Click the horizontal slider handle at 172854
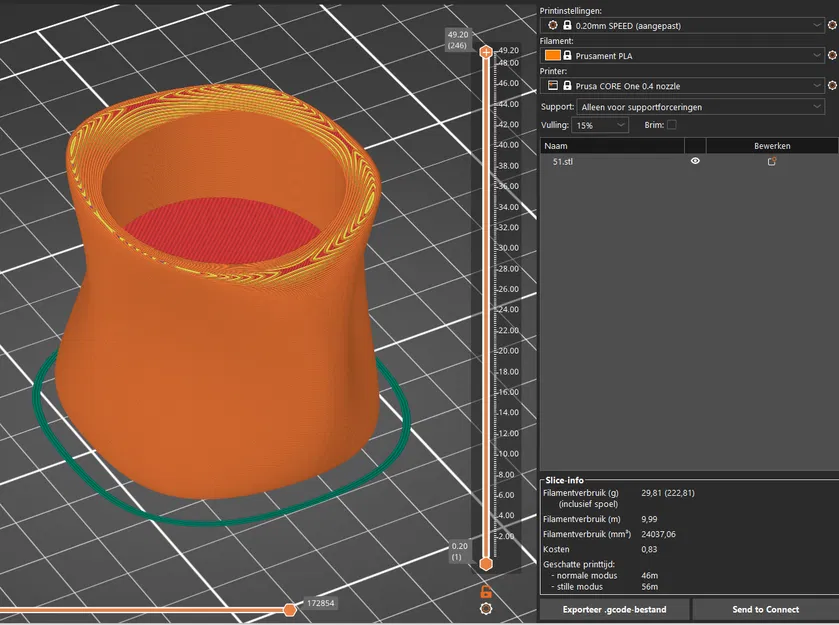 tap(290, 609)
